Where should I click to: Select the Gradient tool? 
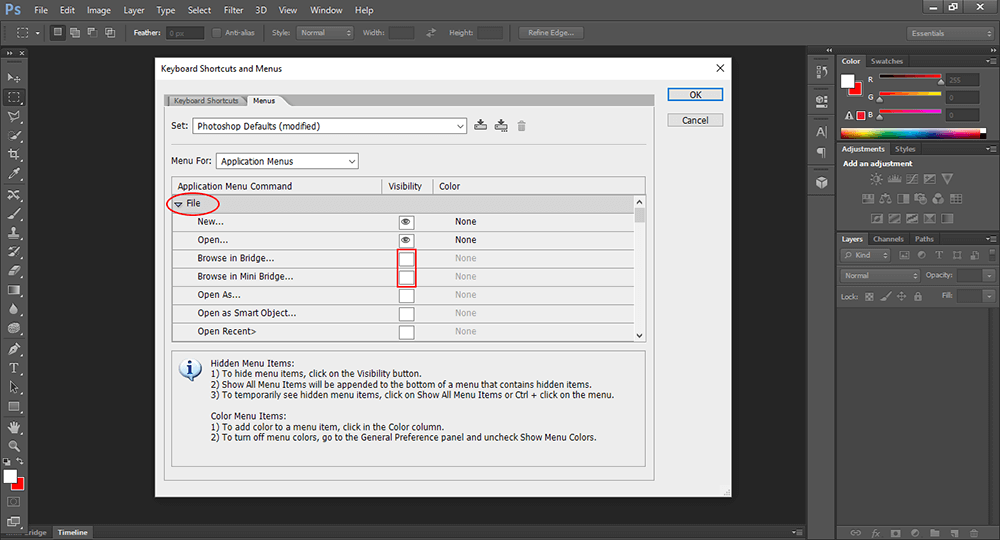13,290
